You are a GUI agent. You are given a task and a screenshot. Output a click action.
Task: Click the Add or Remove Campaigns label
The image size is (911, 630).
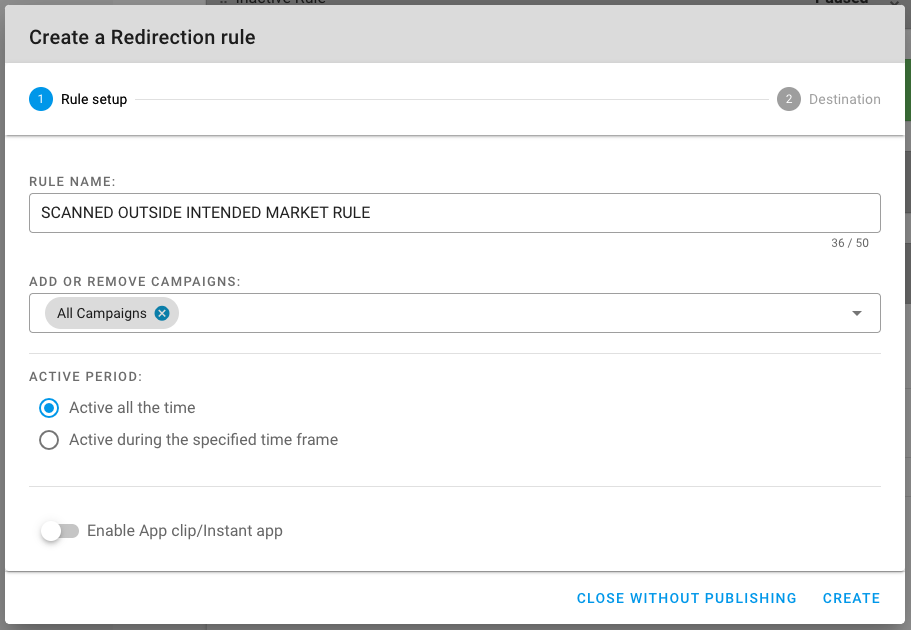click(x=134, y=282)
